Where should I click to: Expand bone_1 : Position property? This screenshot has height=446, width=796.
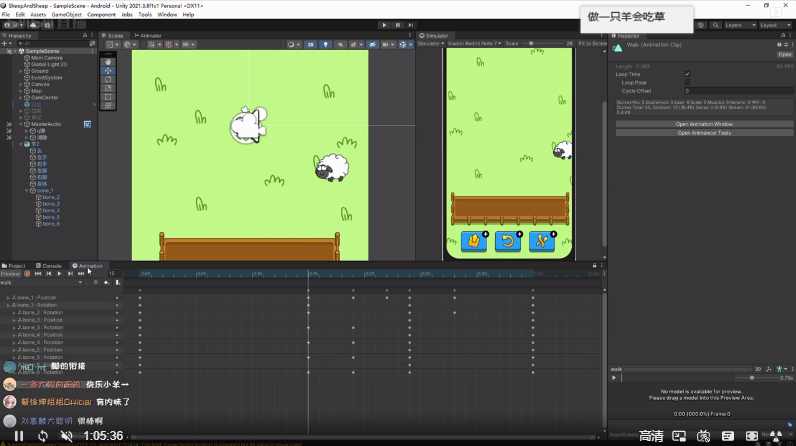point(8,298)
